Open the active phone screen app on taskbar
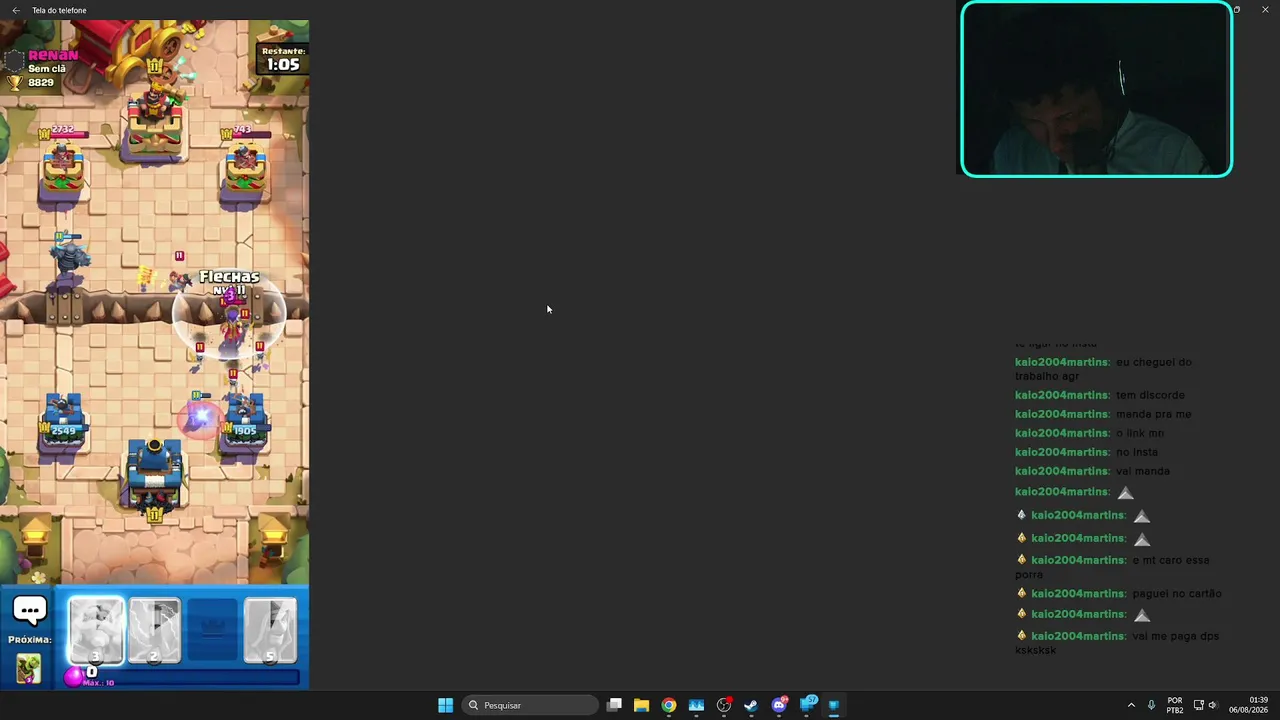This screenshot has height=720, width=1280. (x=834, y=705)
